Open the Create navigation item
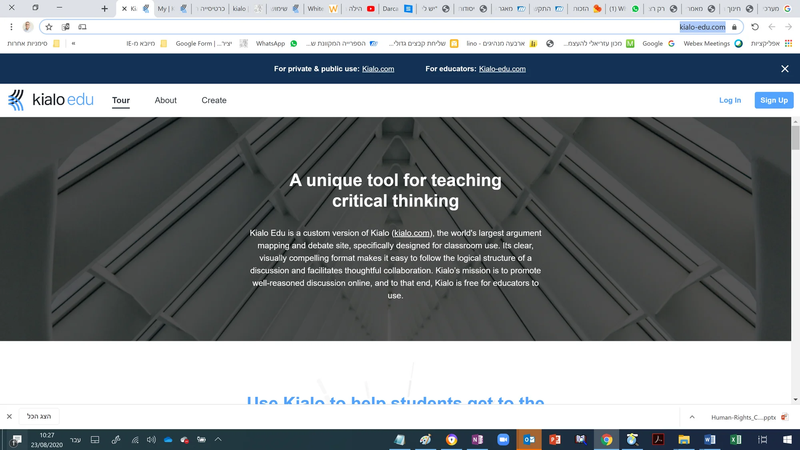This screenshot has height=450, width=800. (x=214, y=100)
